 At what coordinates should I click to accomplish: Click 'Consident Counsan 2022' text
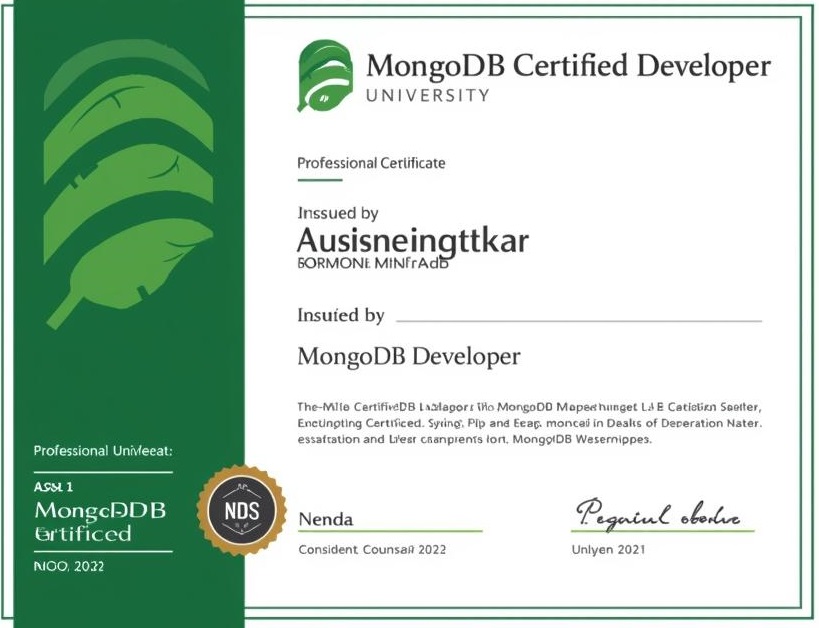(x=372, y=549)
